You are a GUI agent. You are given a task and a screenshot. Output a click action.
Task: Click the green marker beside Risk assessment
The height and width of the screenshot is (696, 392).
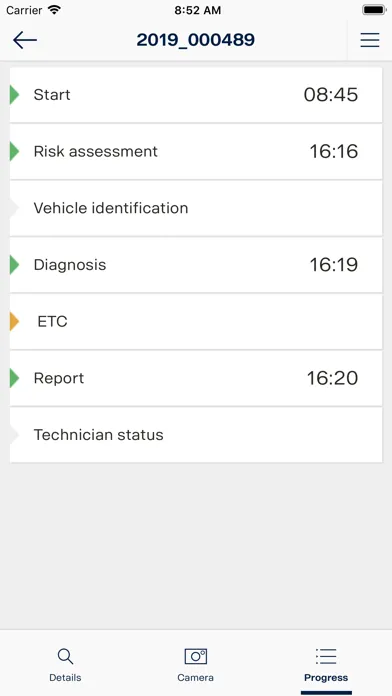click(x=14, y=151)
